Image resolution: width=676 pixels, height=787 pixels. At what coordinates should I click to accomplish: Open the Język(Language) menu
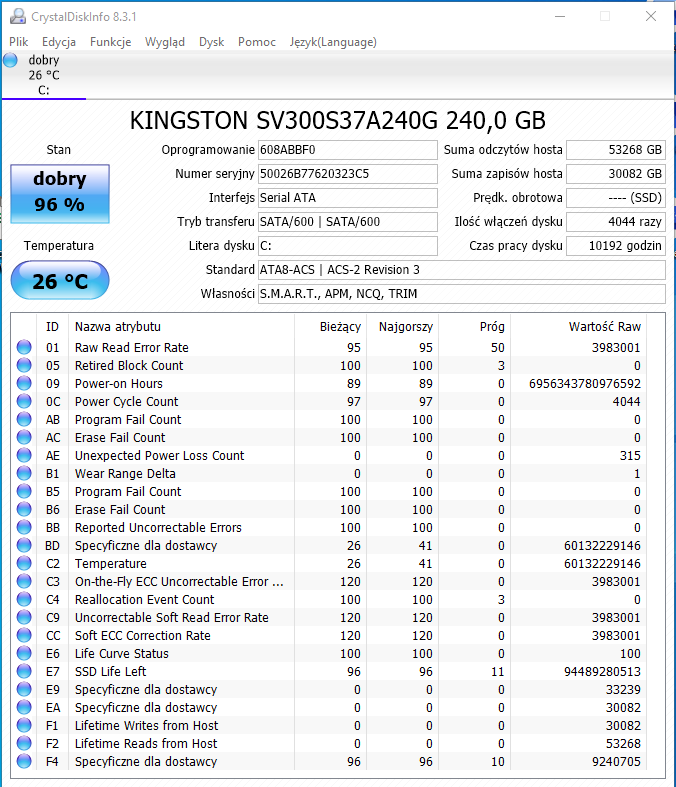[x=333, y=42]
